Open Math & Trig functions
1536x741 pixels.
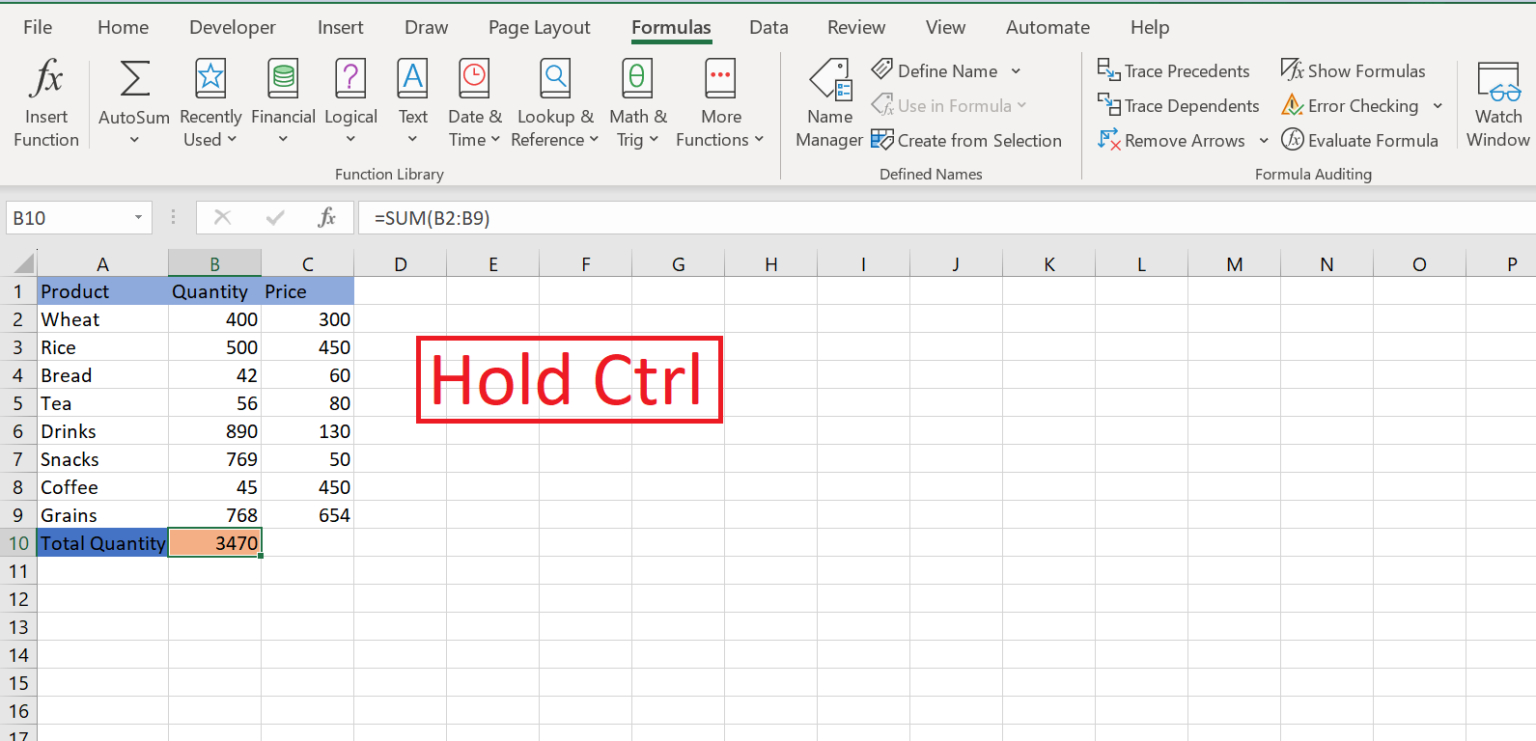pyautogui.click(x=637, y=104)
